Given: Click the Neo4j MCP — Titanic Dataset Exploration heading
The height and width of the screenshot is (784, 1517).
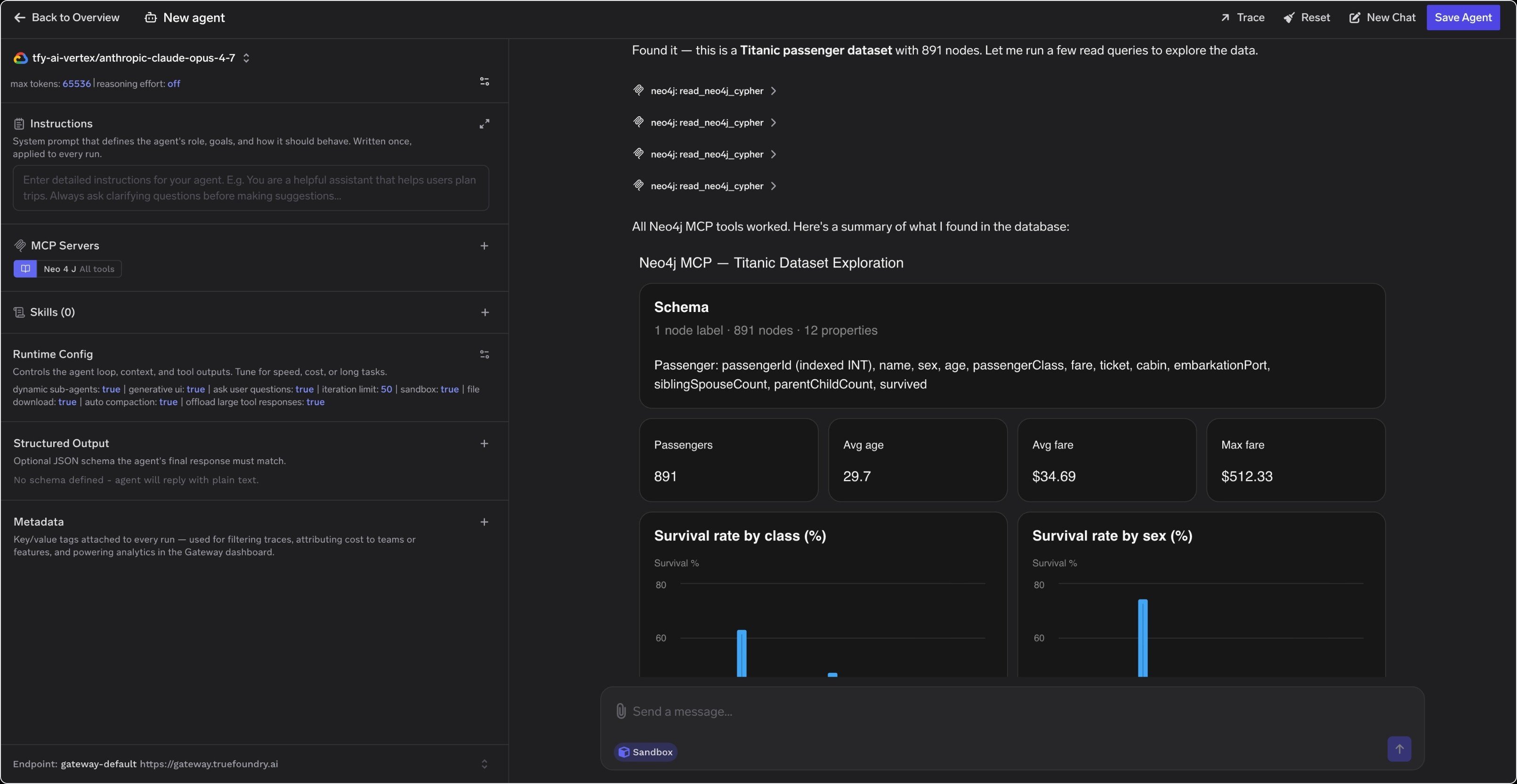Looking at the screenshot, I should [x=772, y=263].
